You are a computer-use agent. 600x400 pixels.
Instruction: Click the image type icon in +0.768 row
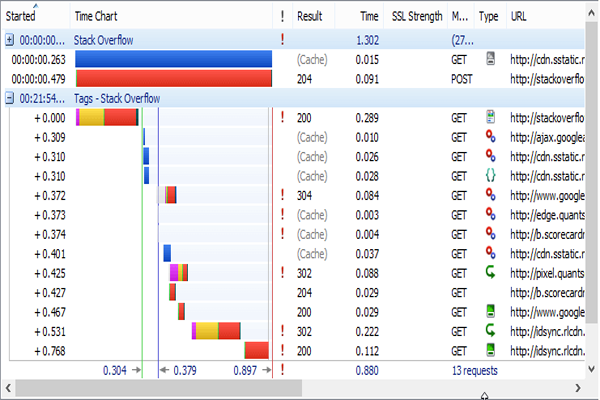tap(490, 350)
